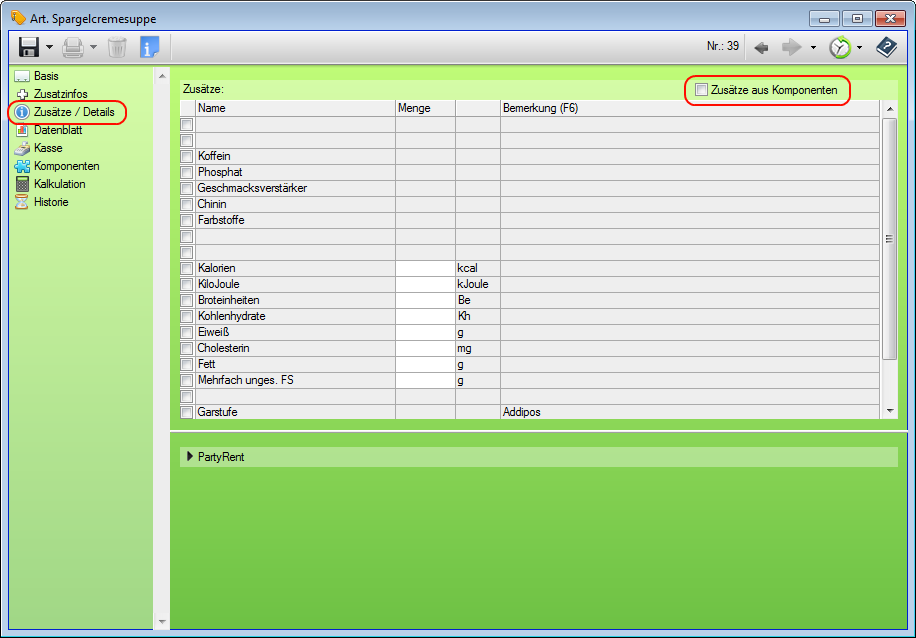Viewport: 916px width, 638px height.
Task: Switch to Kalkulation in sidebar
Action: tap(59, 184)
